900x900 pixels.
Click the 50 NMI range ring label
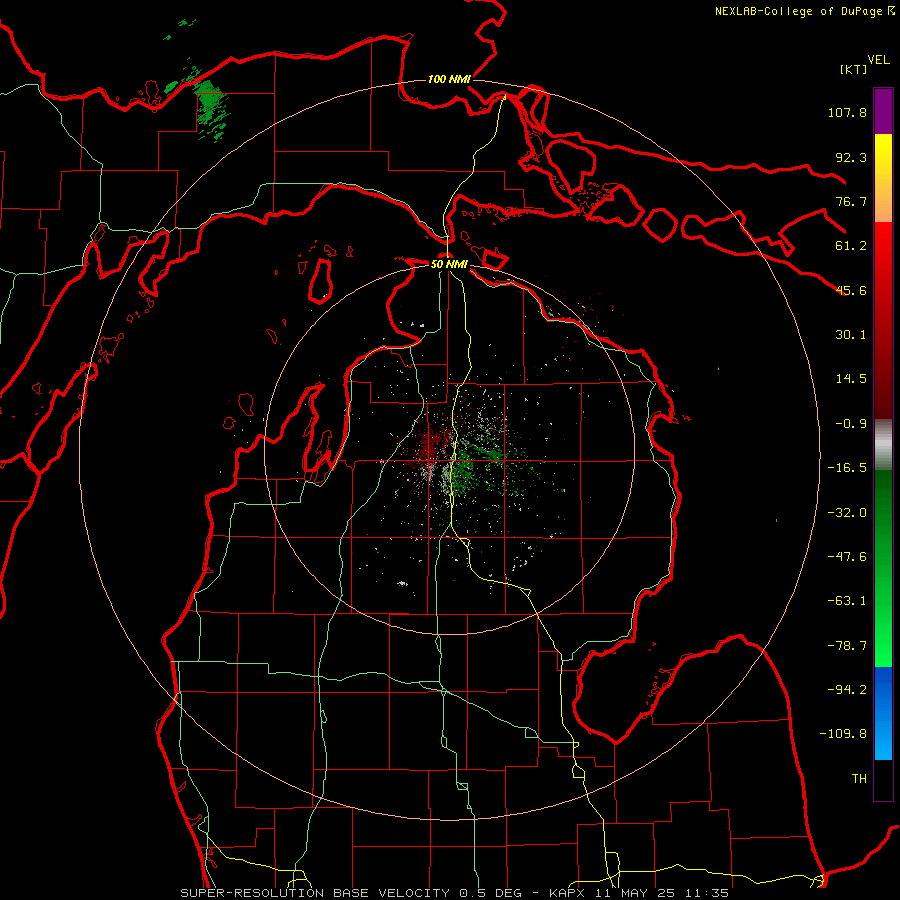pos(449,264)
